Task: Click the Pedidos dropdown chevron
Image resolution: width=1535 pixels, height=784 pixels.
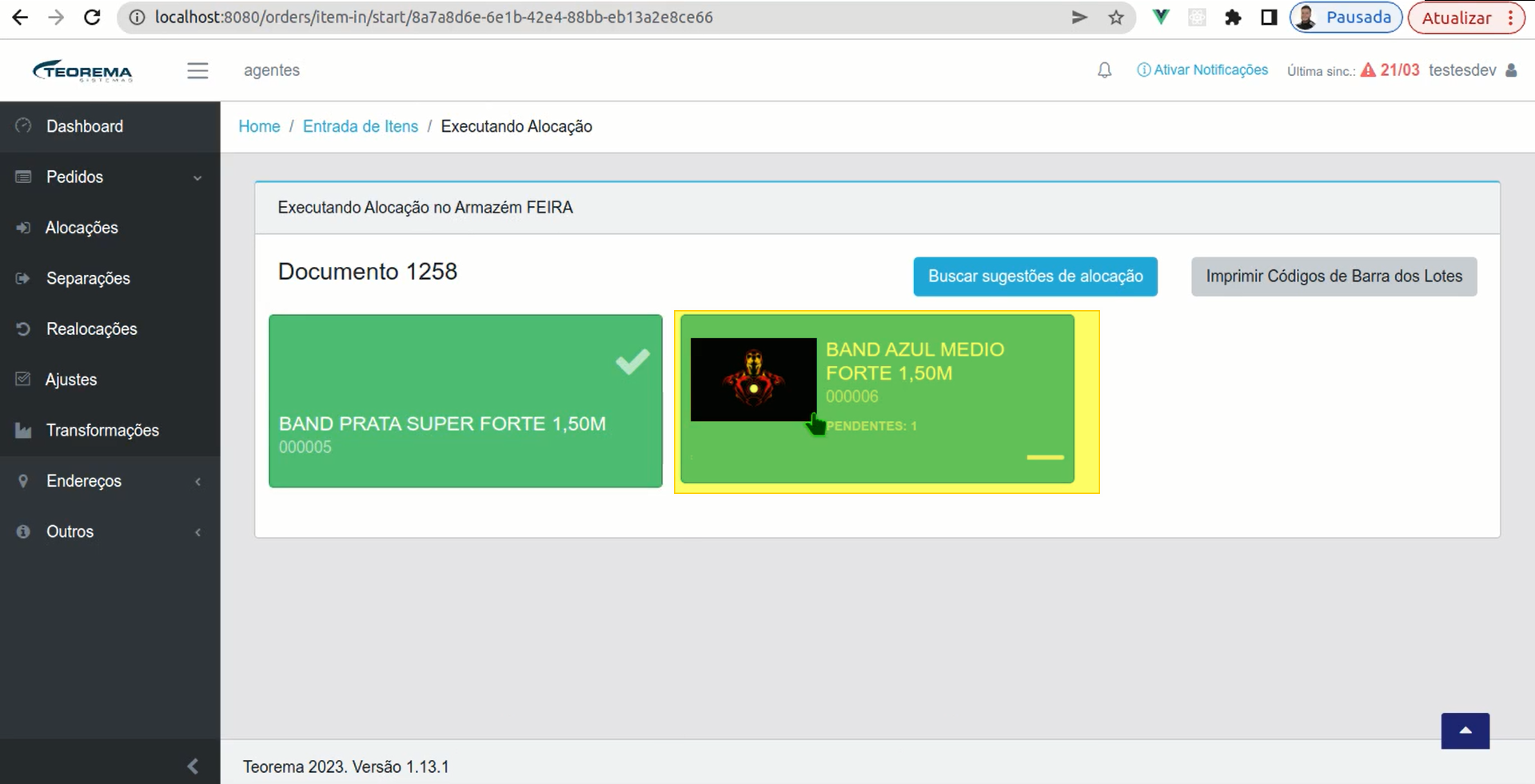Action: [197, 177]
